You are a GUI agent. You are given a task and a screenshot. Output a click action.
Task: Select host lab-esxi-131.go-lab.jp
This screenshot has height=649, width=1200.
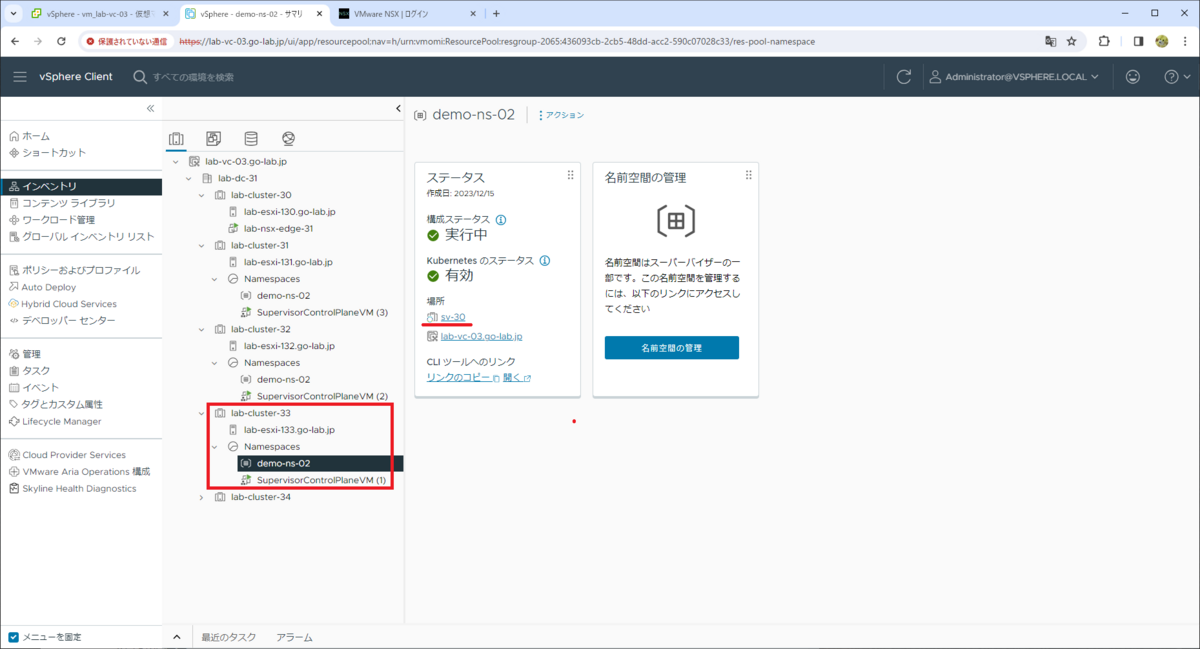(x=289, y=262)
